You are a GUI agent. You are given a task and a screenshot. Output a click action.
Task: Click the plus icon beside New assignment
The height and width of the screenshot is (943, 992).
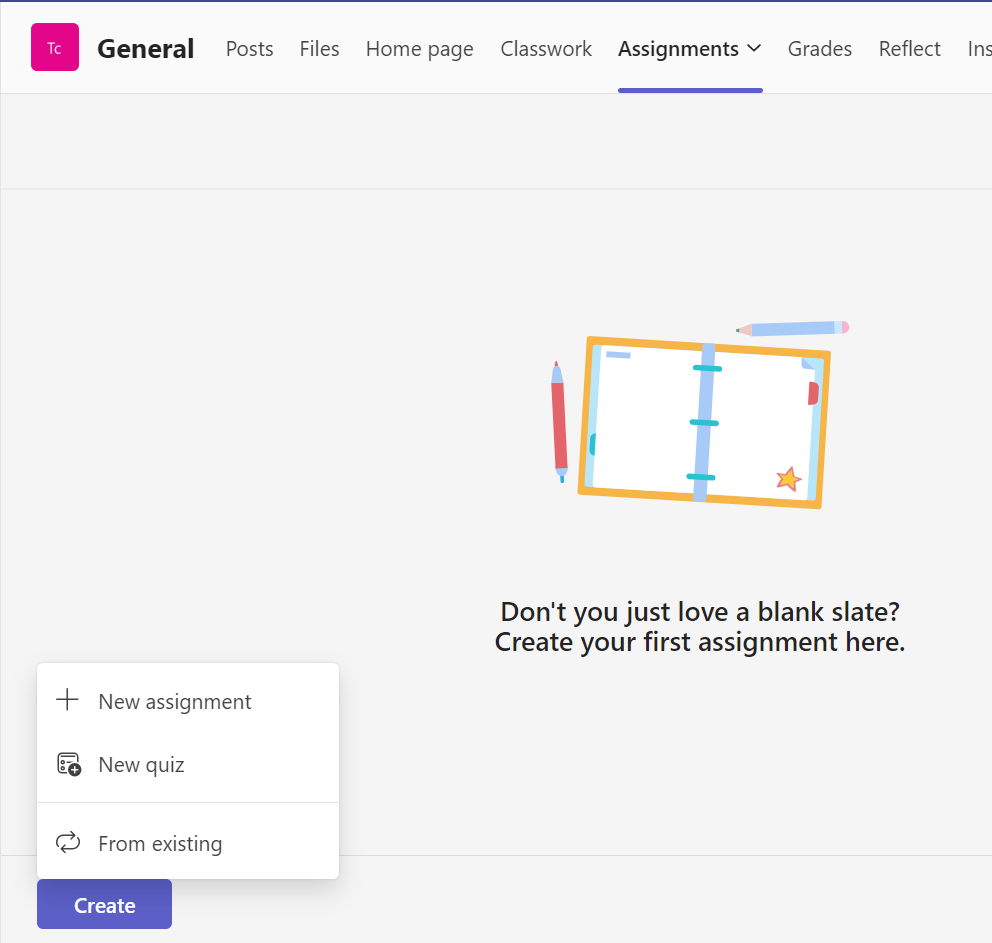[x=67, y=700]
